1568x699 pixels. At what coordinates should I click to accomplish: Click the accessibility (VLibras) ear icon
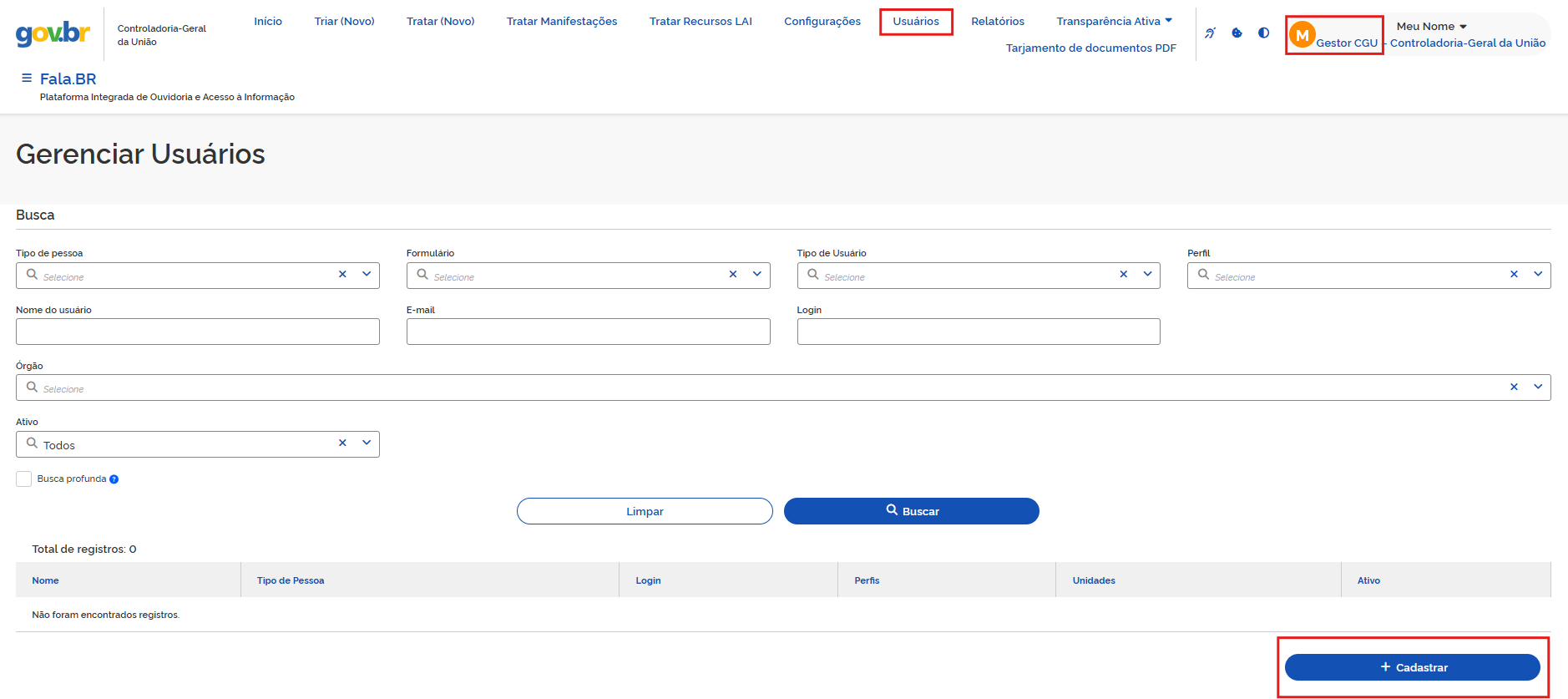coord(1210,33)
